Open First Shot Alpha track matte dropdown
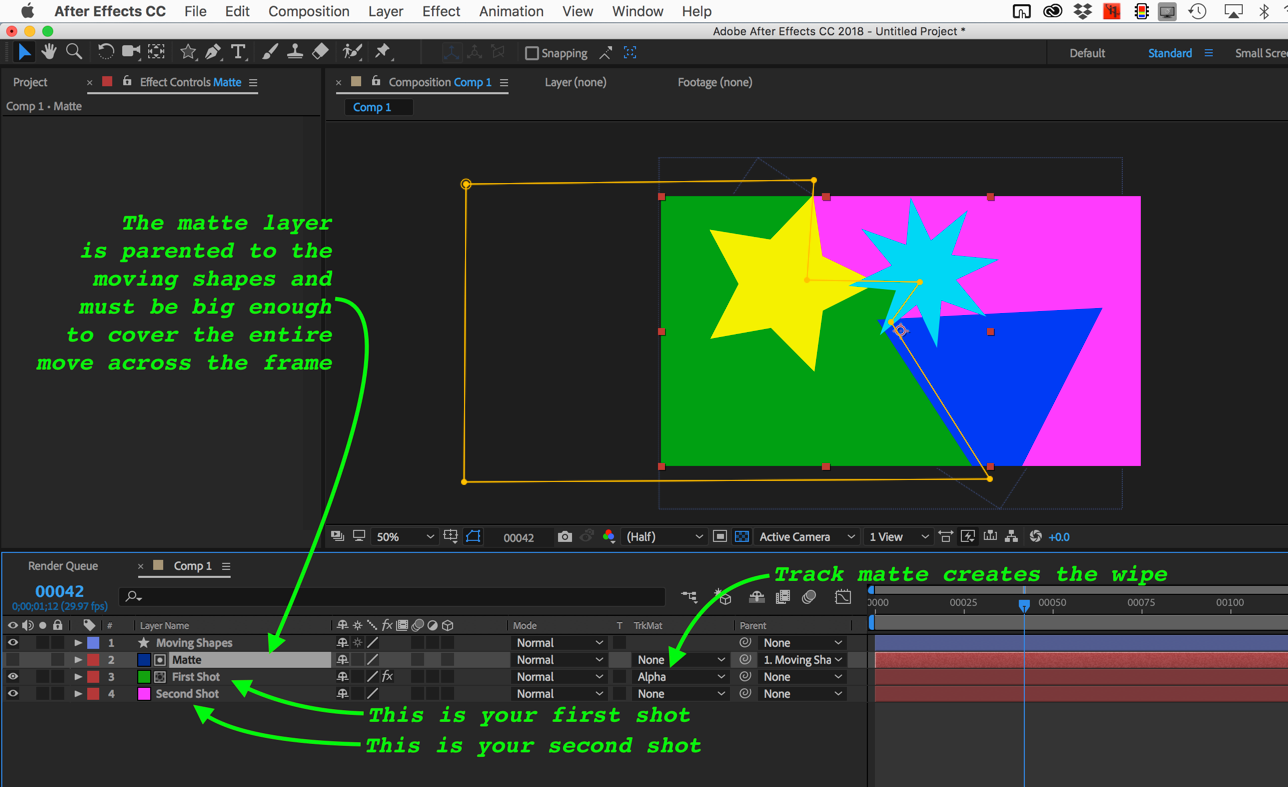1288x787 pixels. tap(680, 677)
